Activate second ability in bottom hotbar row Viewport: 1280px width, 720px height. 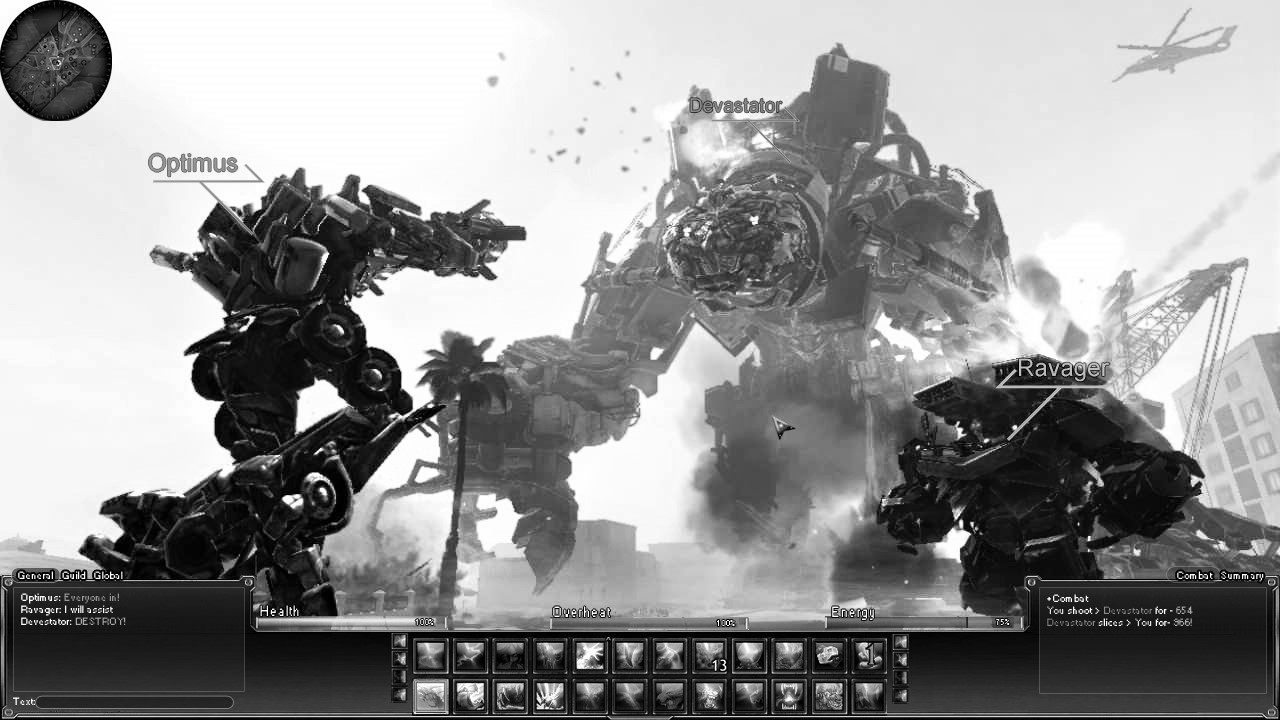[x=471, y=696]
